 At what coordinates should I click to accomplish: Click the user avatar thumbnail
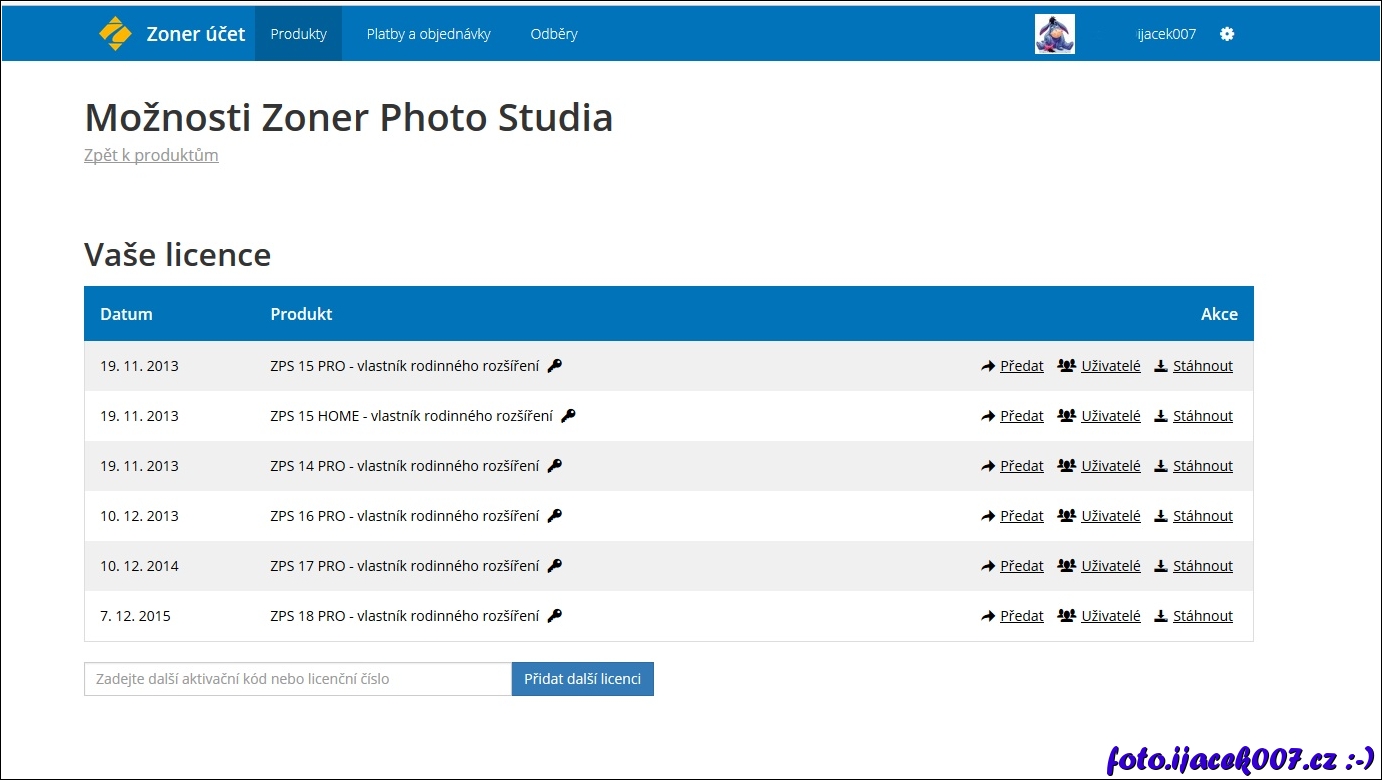[x=1054, y=34]
